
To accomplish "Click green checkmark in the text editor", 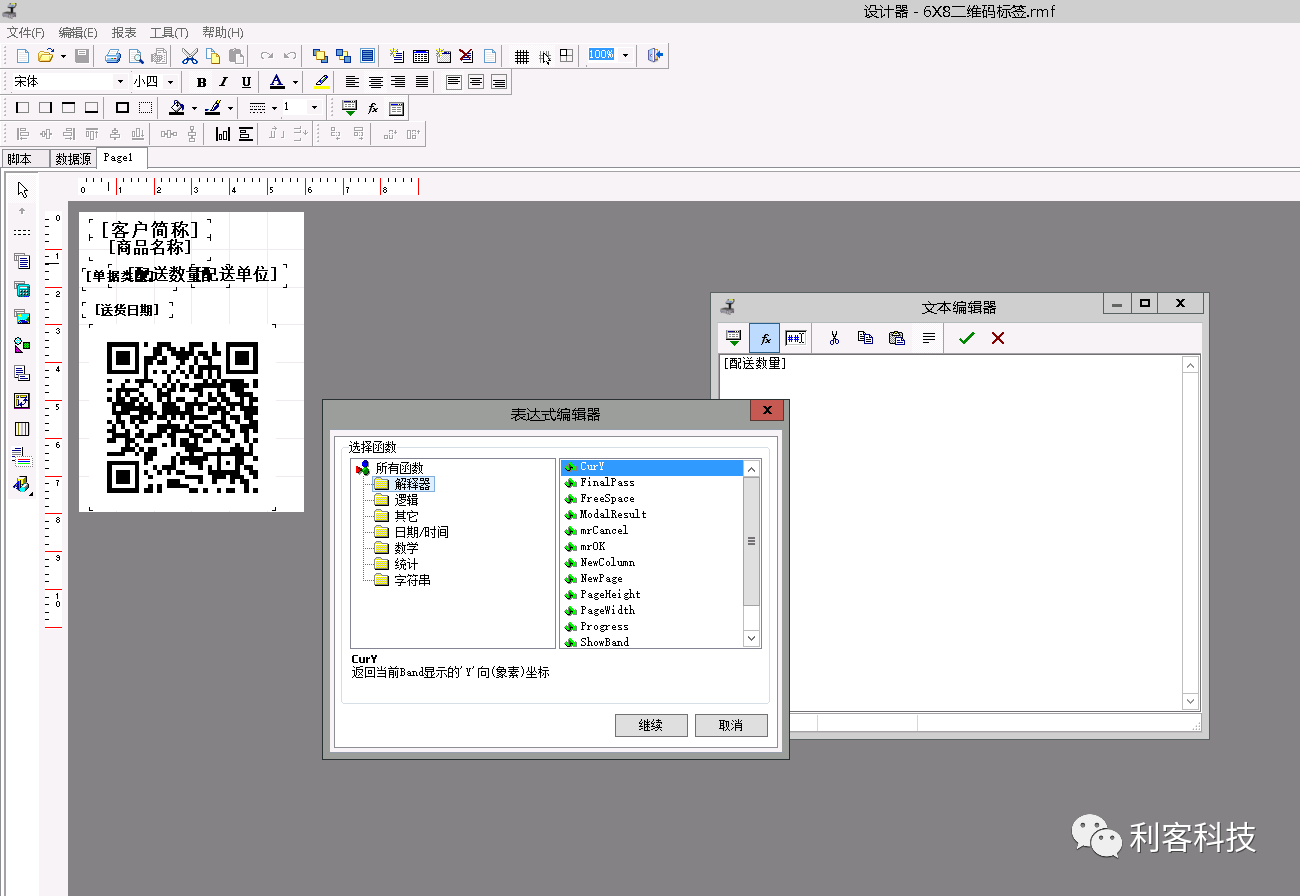I will (966, 338).
